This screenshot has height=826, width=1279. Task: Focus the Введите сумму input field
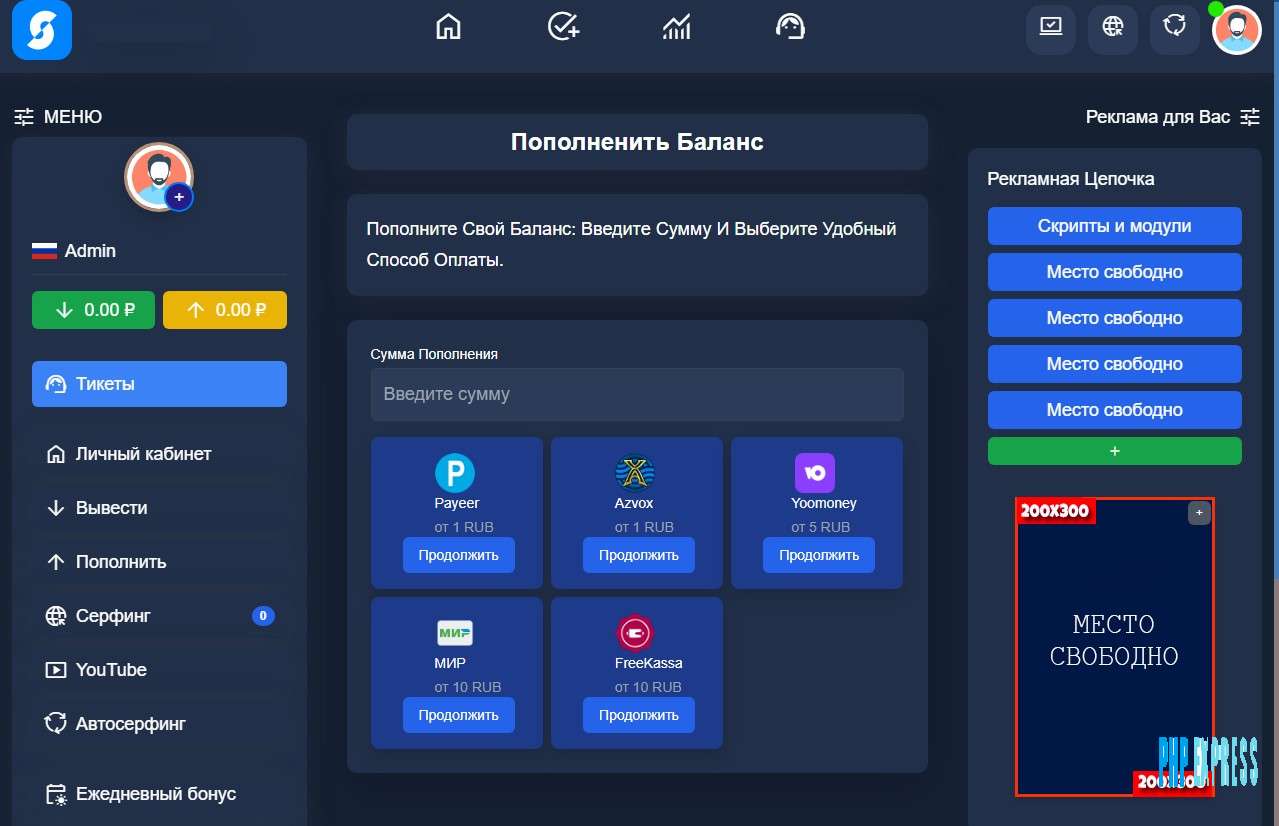637,394
